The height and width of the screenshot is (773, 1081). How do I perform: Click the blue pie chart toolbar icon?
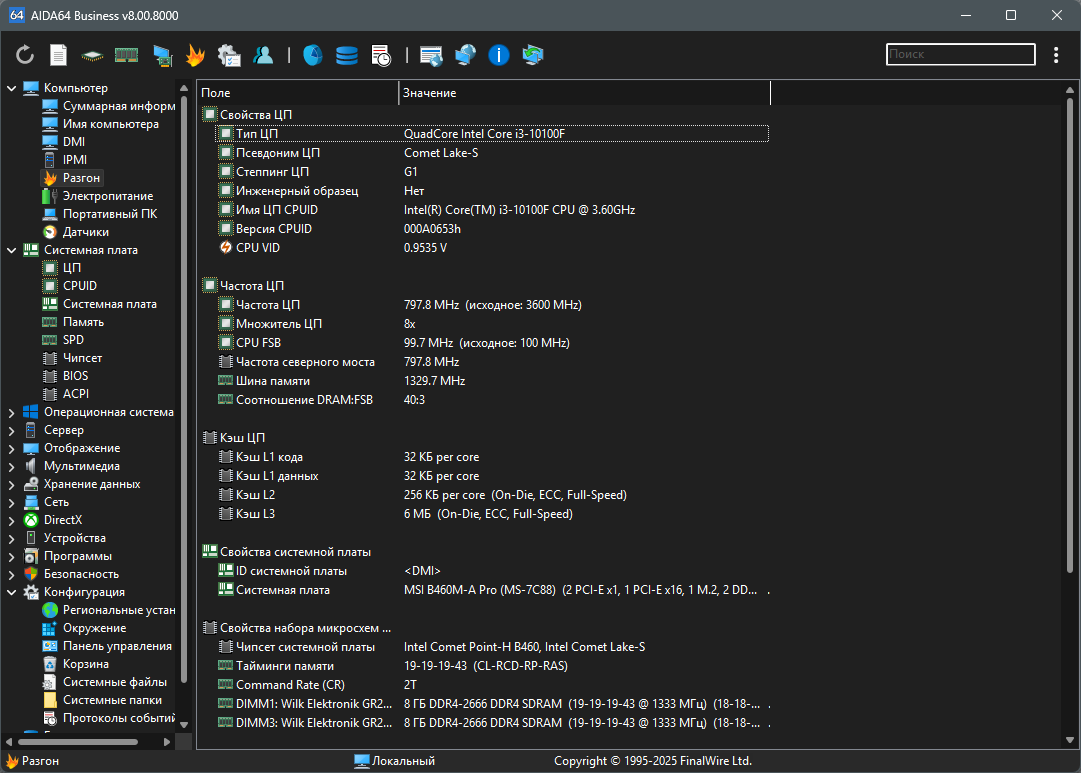[312, 54]
